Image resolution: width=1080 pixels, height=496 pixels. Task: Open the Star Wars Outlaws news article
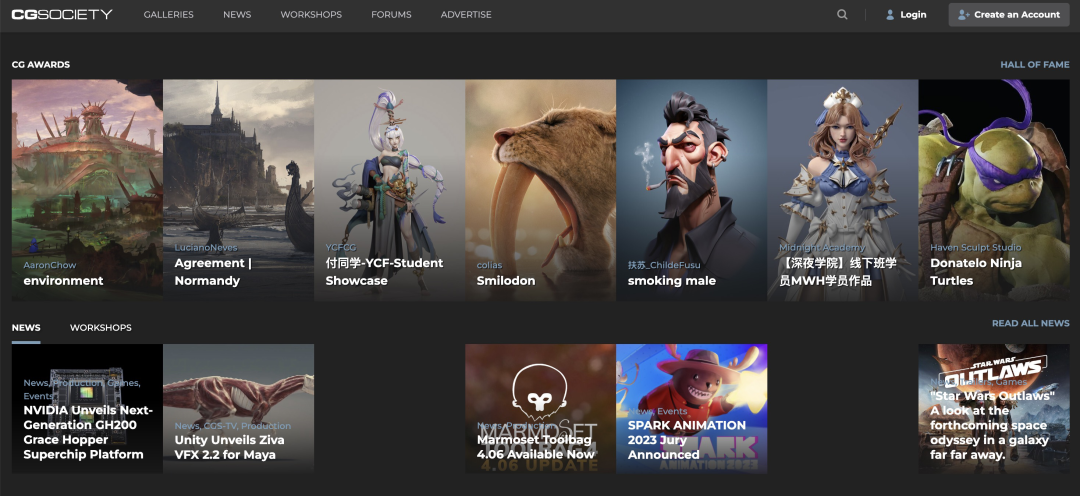tap(994, 409)
